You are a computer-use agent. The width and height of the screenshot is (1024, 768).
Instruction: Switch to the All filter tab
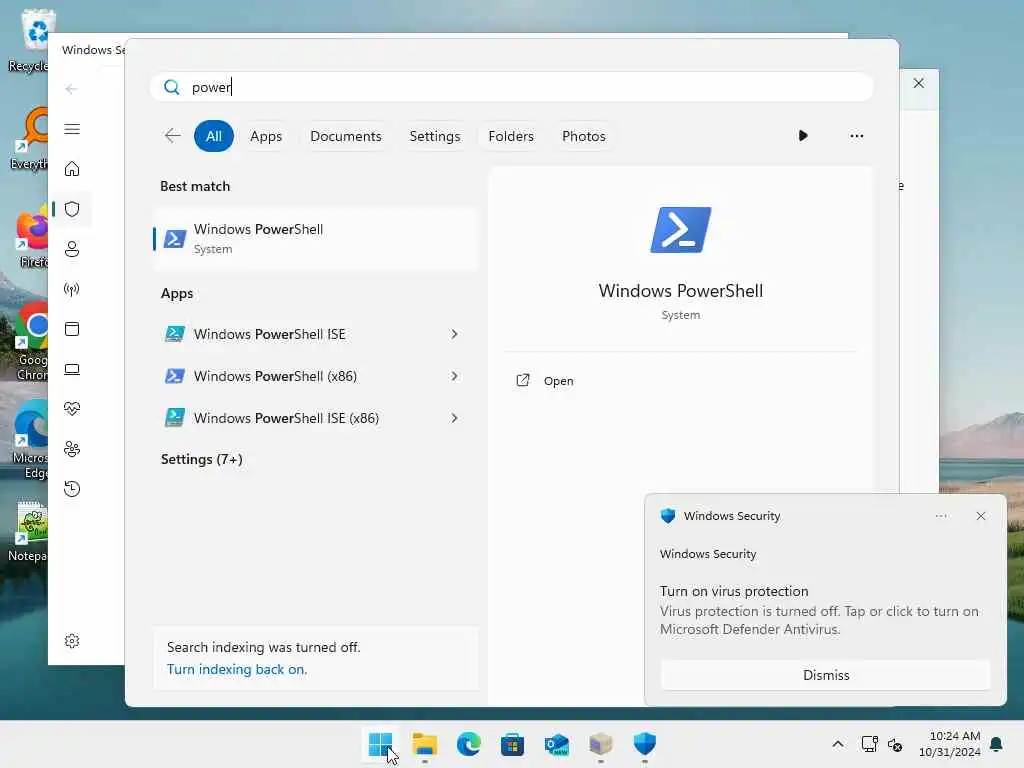pos(214,136)
